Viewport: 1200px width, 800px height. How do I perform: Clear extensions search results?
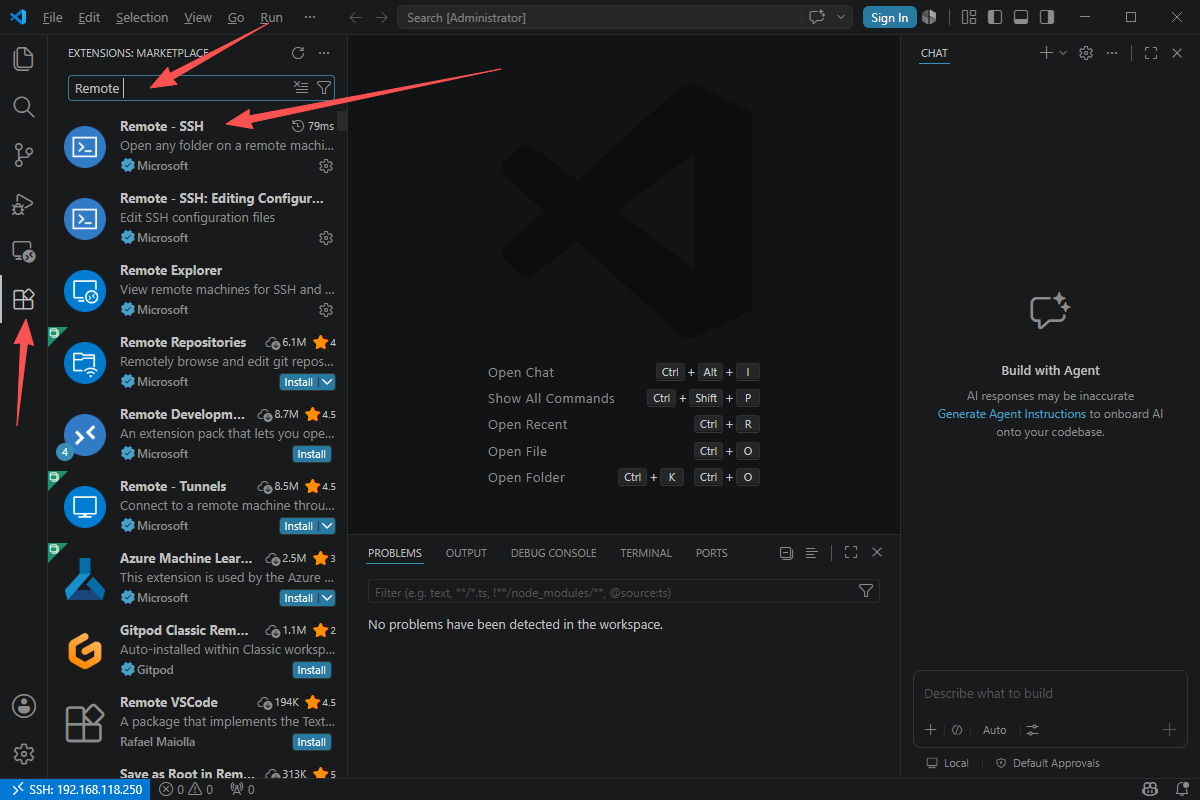pyautogui.click(x=301, y=88)
